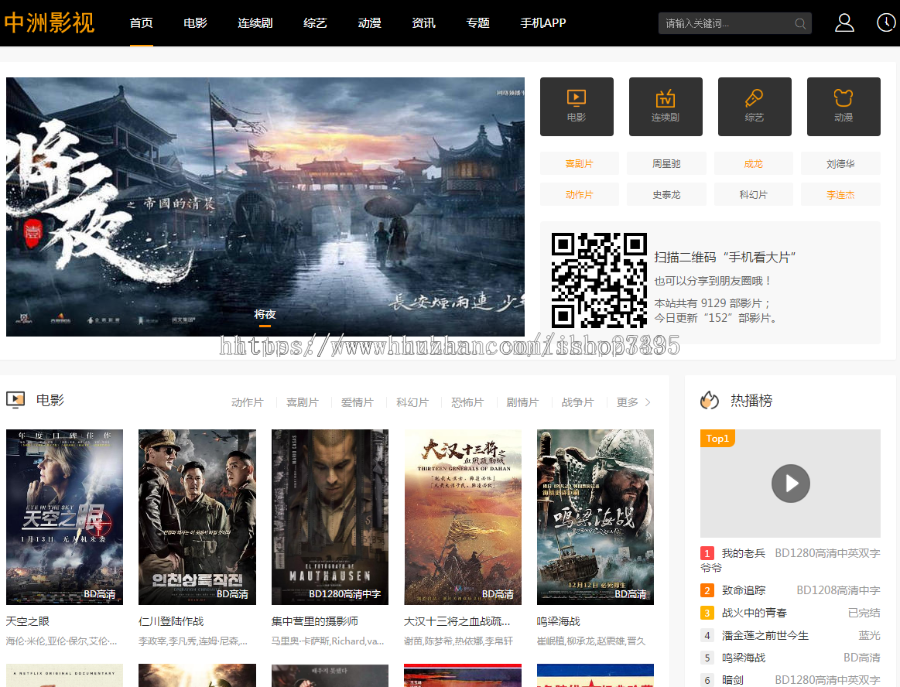Open rank 6 暗剑
The height and width of the screenshot is (687, 900).
790,680
